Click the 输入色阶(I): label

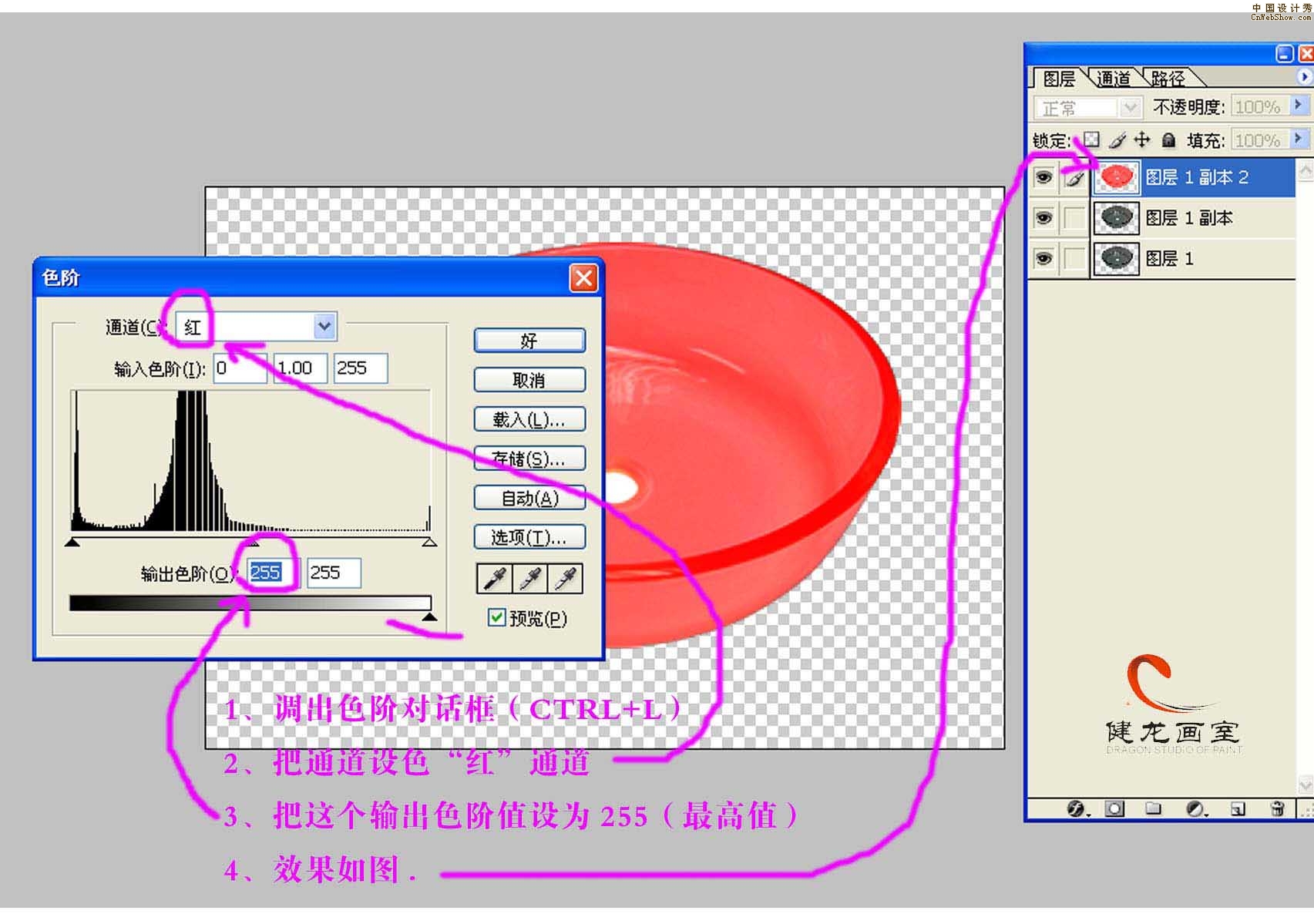[160, 369]
